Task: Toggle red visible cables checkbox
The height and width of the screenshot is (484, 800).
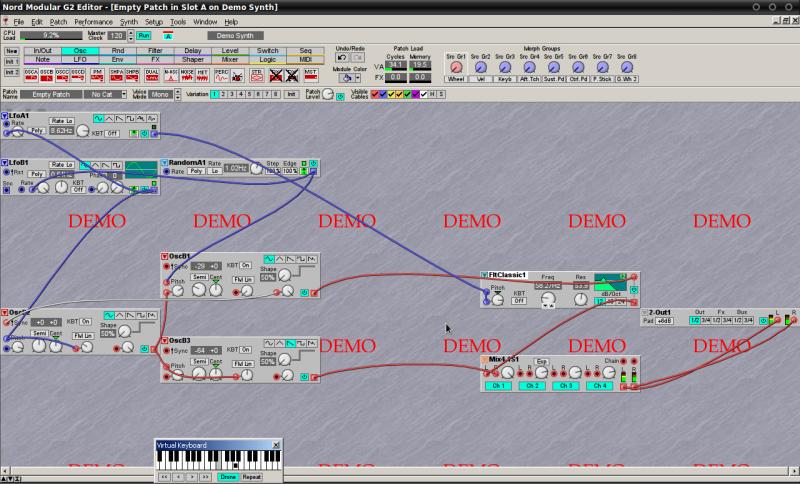Action: [x=375, y=94]
